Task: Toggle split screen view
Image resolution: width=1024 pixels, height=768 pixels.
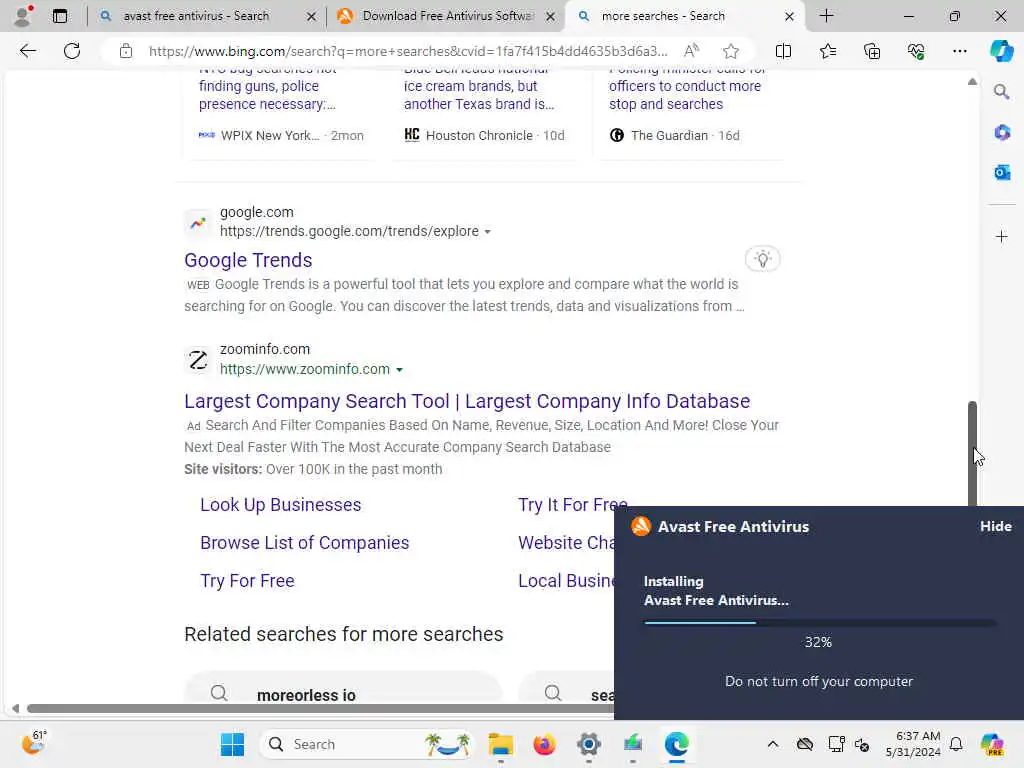Action: (783, 51)
